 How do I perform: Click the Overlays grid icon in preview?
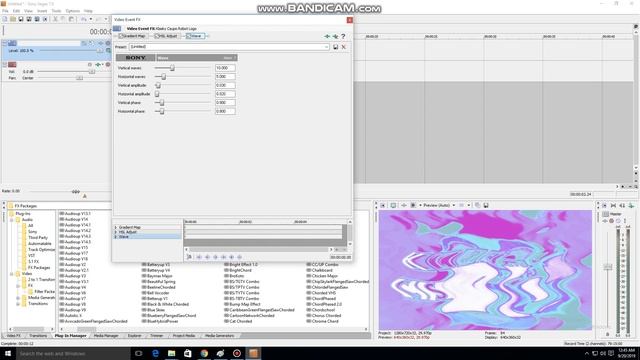tap(462, 205)
